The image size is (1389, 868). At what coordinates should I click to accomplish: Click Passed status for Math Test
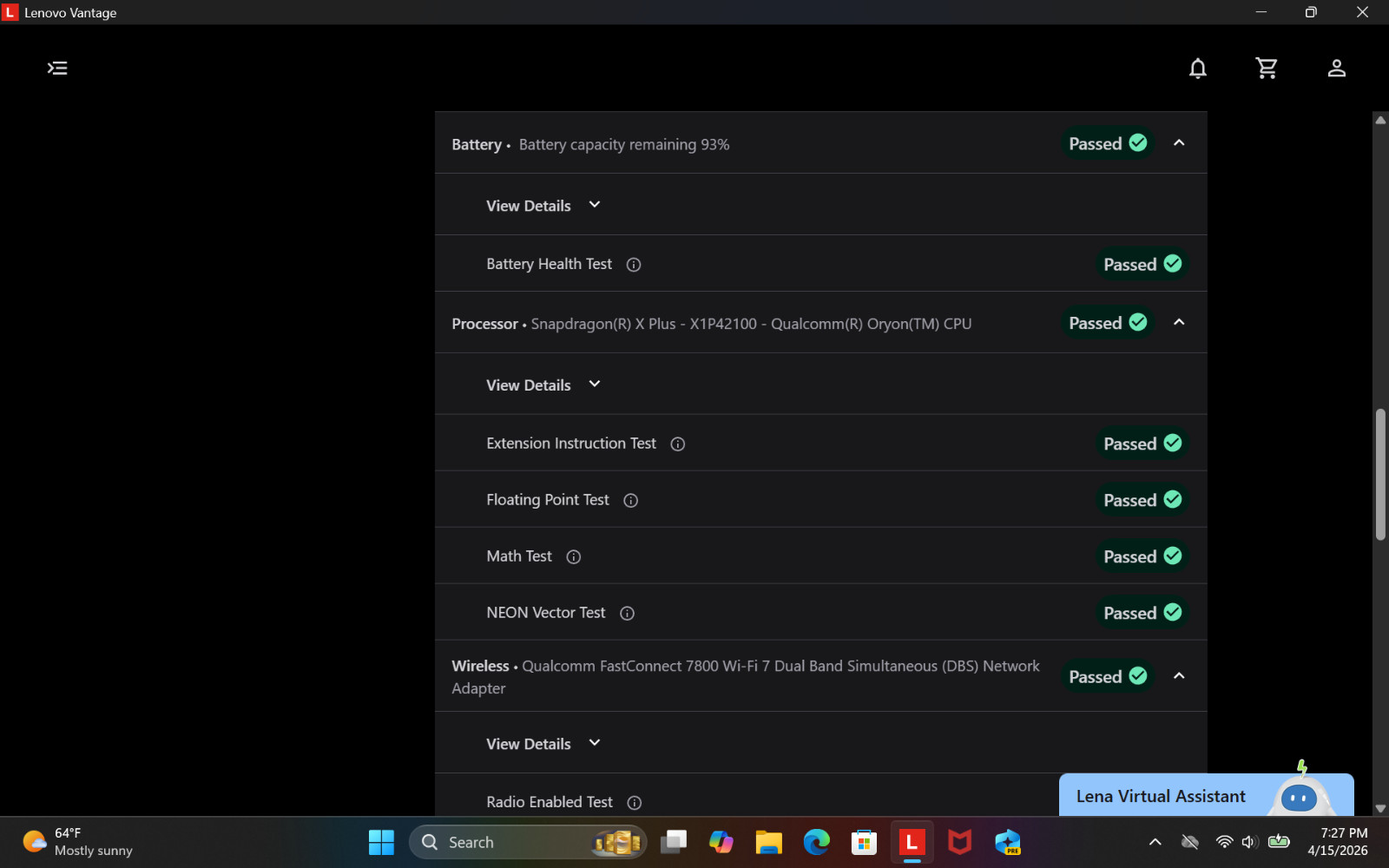tap(1142, 556)
